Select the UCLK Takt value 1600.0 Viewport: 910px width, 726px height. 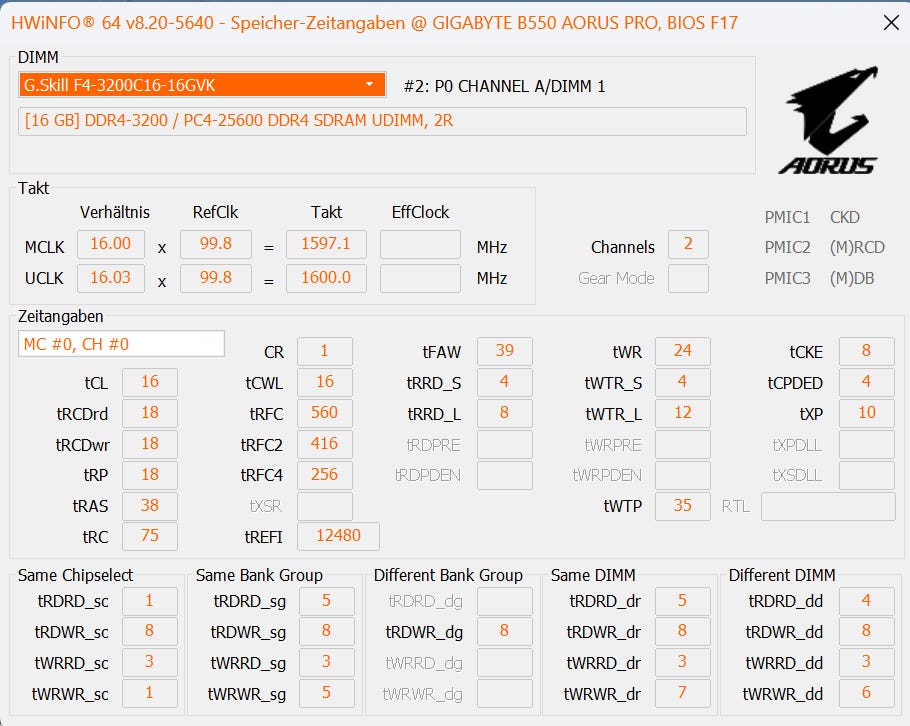pos(326,278)
